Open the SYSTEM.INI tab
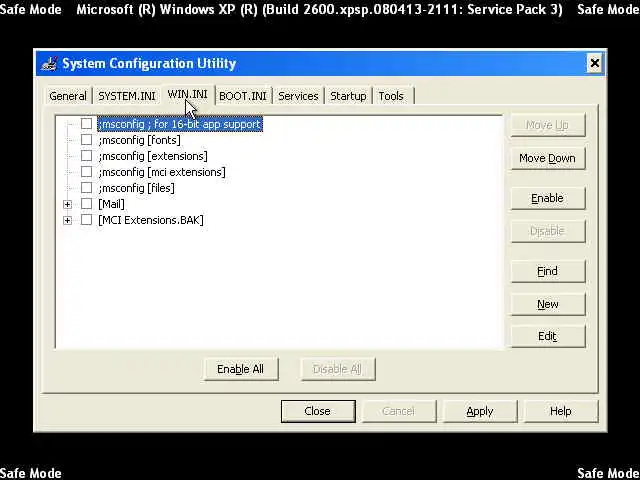Screen dimensions: 640x480 point(127,96)
